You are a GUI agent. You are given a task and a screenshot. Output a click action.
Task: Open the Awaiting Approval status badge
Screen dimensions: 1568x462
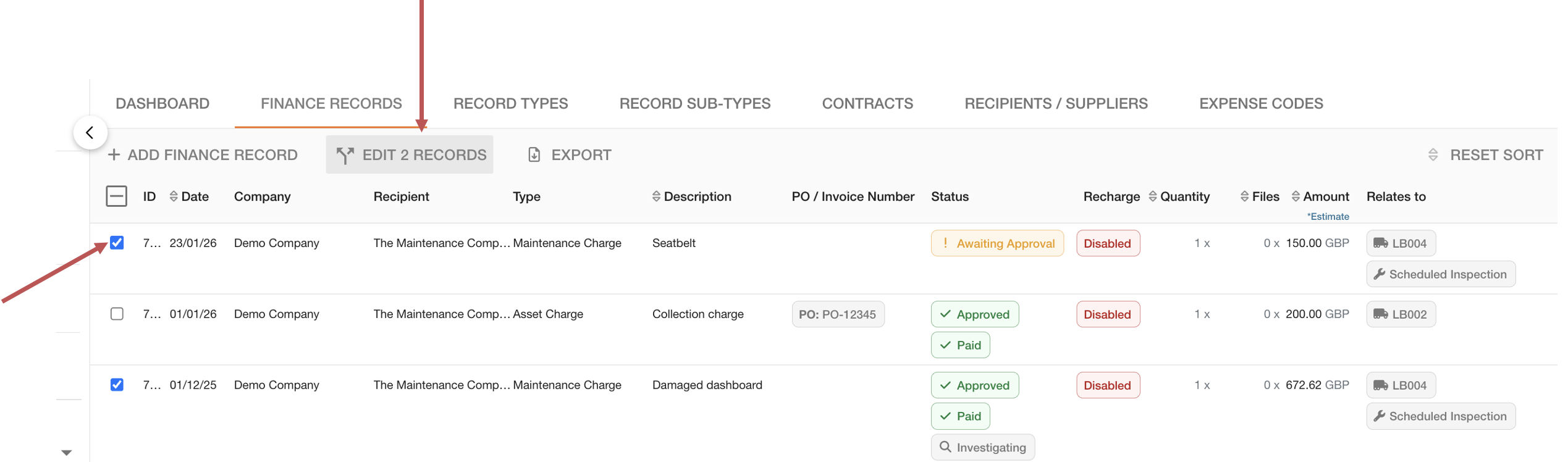point(997,243)
